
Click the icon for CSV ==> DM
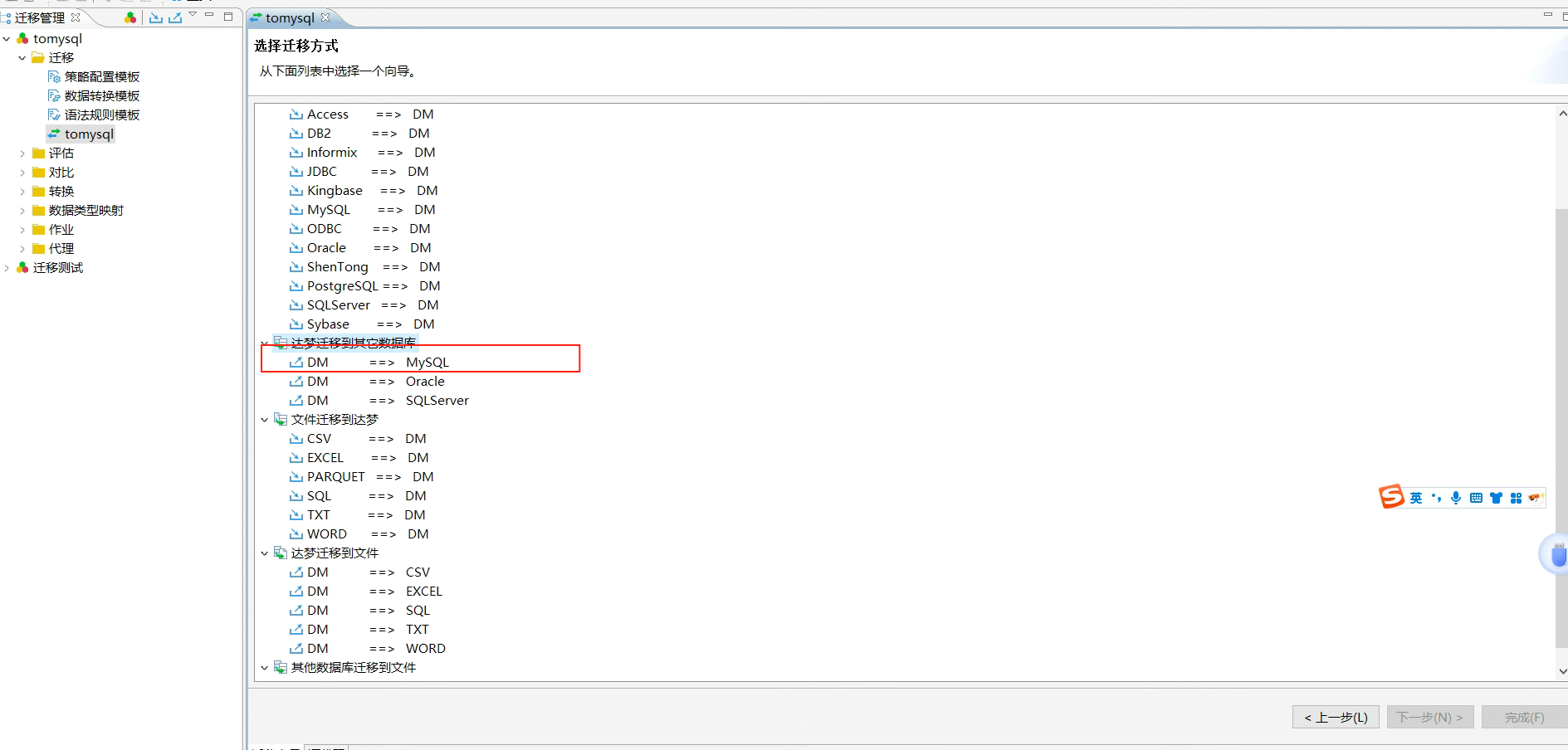coord(296,439)
